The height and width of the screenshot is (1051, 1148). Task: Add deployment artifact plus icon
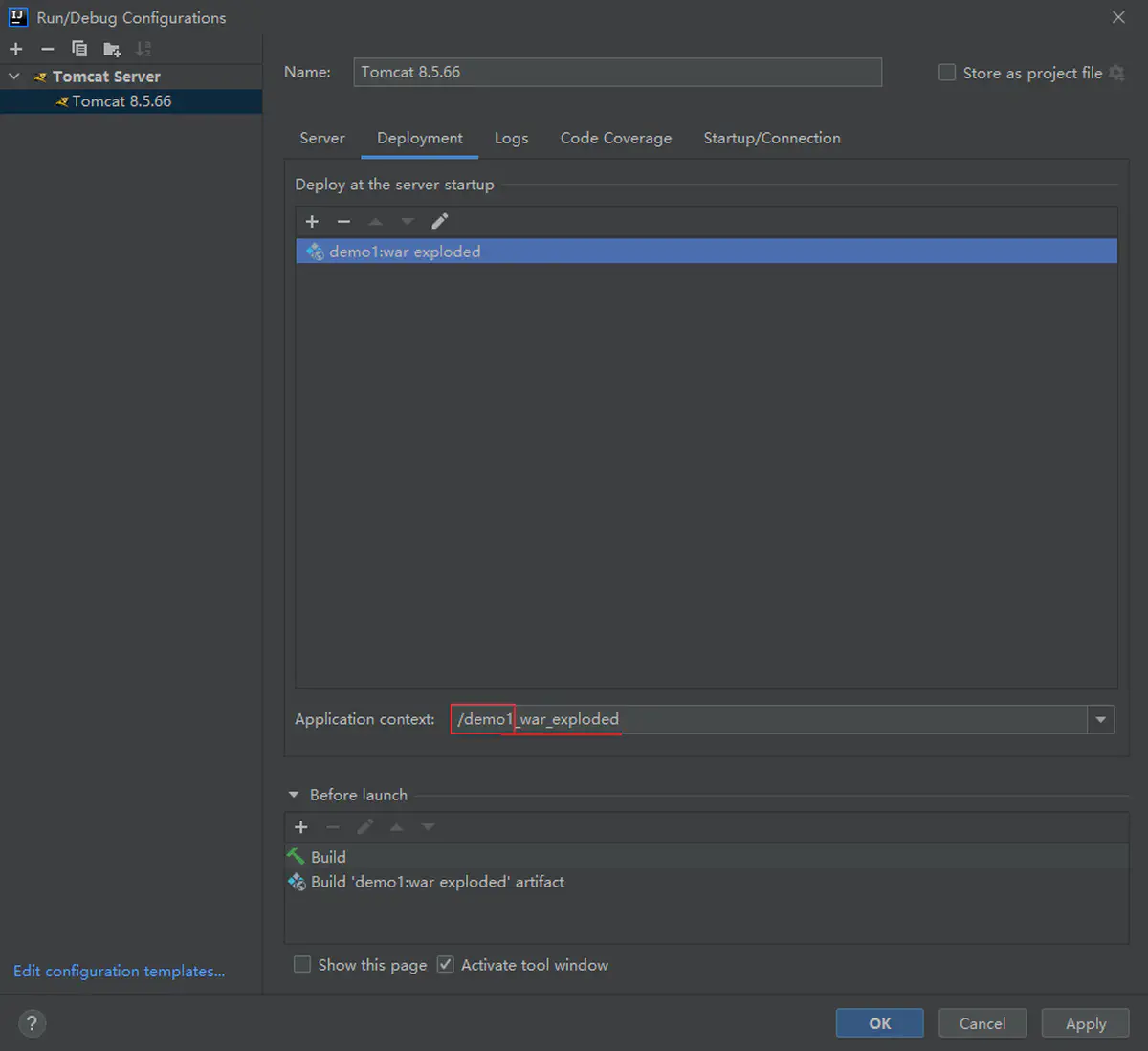(x=312, y=222)
